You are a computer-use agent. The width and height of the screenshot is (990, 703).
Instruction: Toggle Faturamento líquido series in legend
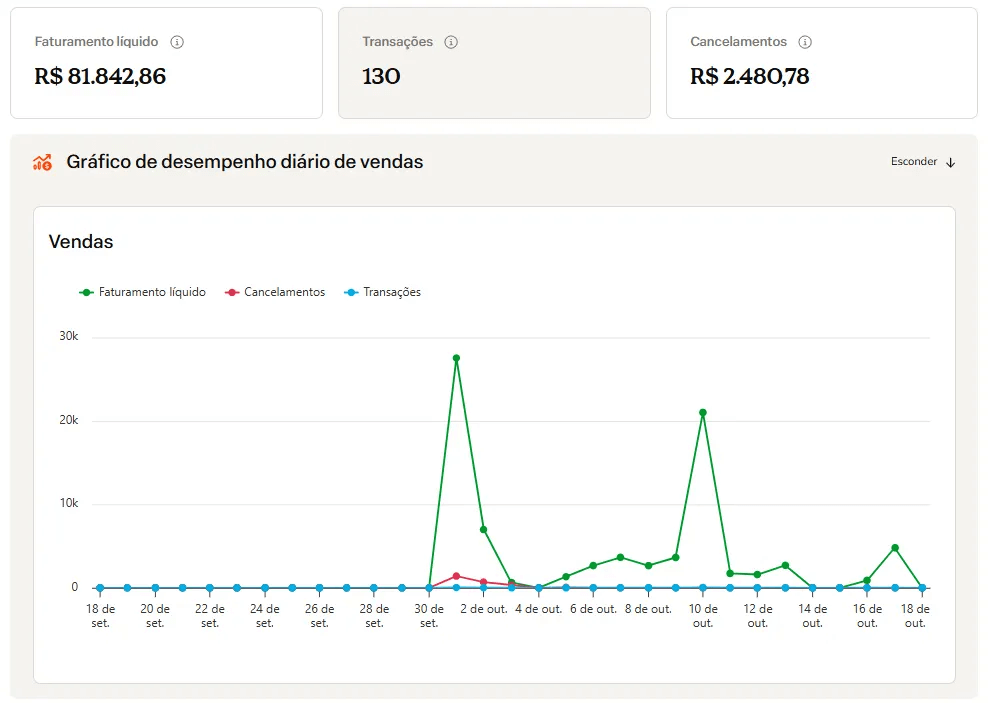pos(151,292)
